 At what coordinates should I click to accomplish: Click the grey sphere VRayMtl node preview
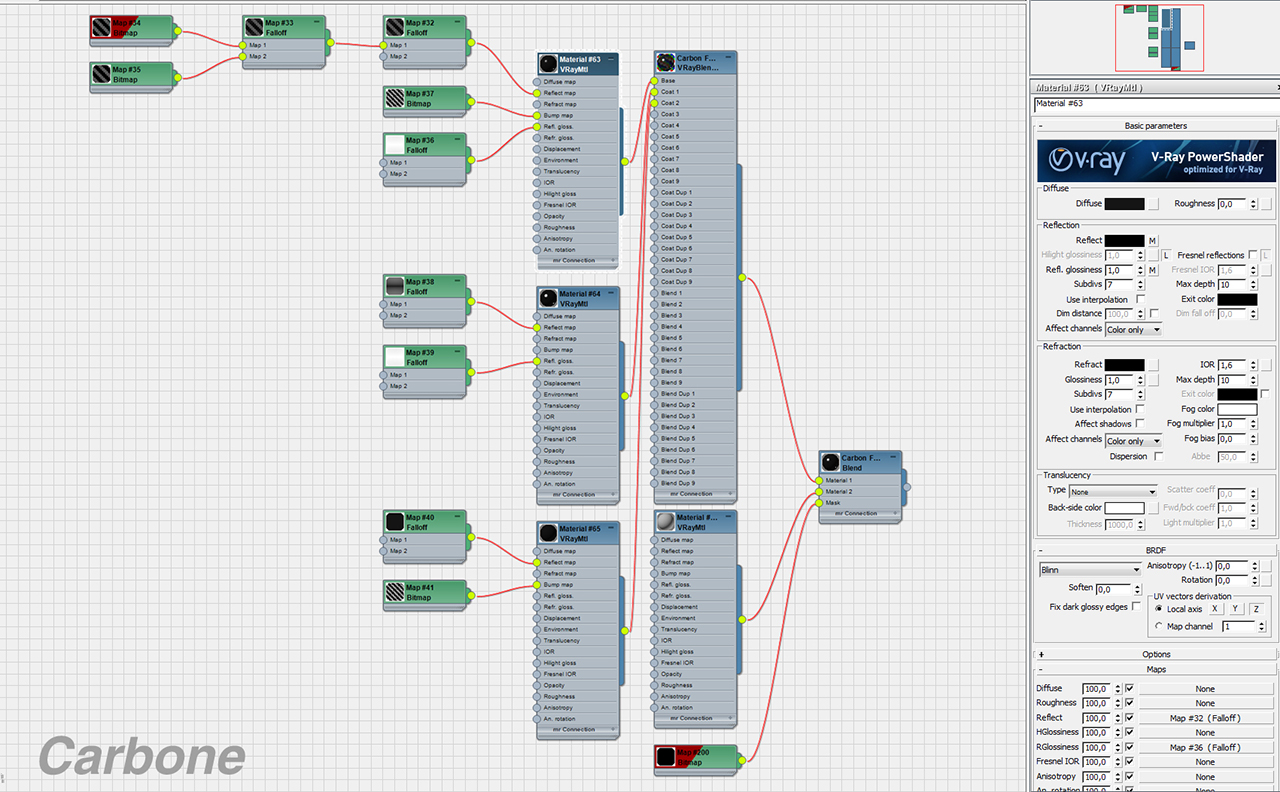pyautogui.click(x=666, y=522)
